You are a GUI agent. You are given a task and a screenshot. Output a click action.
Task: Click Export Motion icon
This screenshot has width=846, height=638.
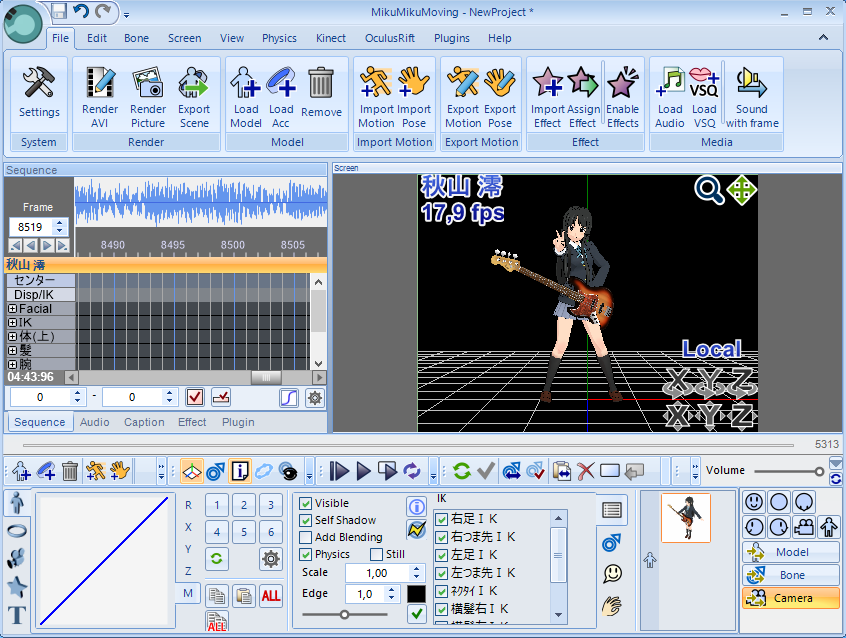[x=463, y=82]
